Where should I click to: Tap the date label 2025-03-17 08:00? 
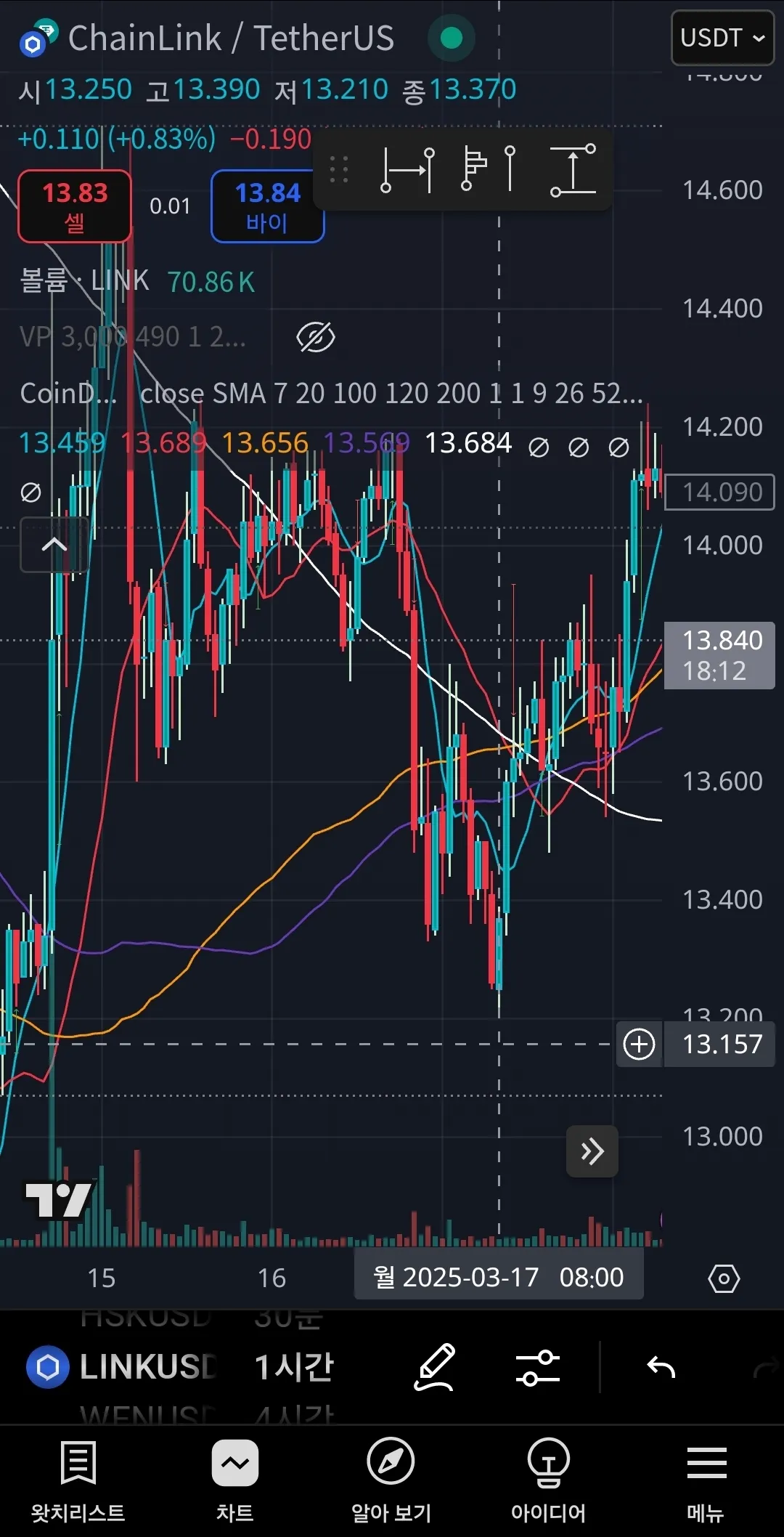click(499, 1277)
